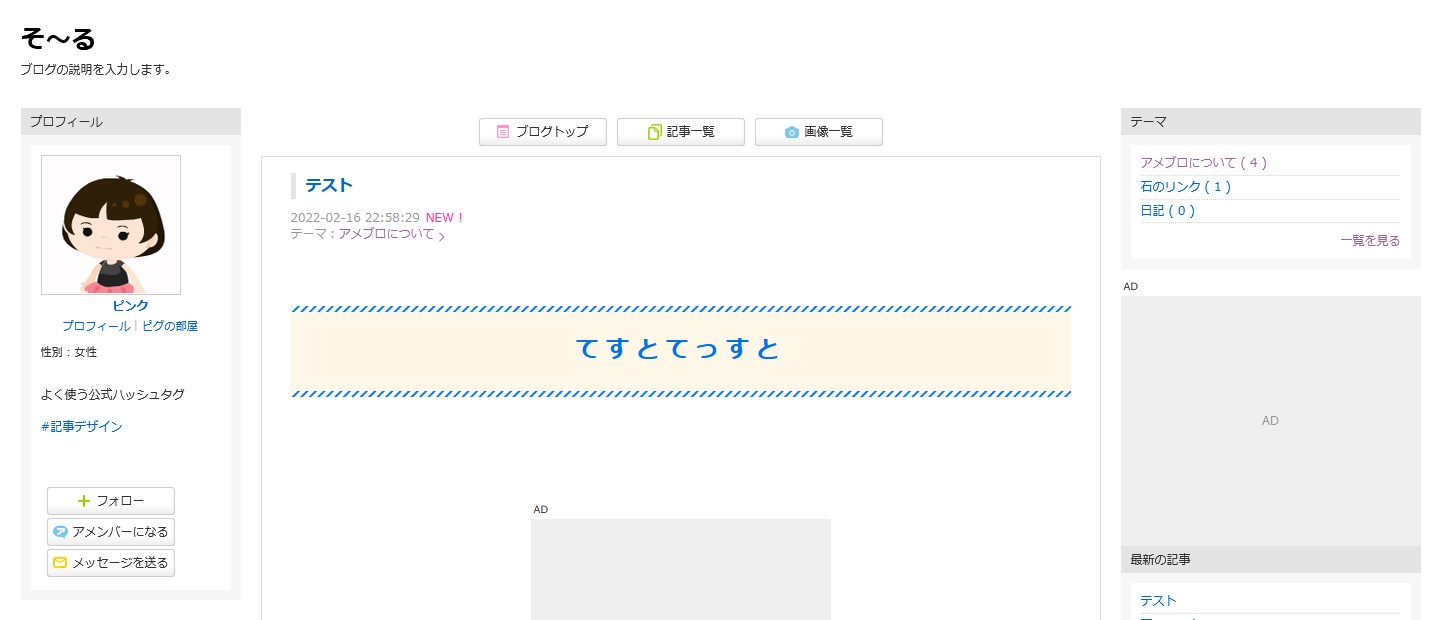Image resolution: width=1450 pixels, height=620 pixels.
Task: Click the pink document icon beside ブログトップ
Action: (x=503, y=132)
